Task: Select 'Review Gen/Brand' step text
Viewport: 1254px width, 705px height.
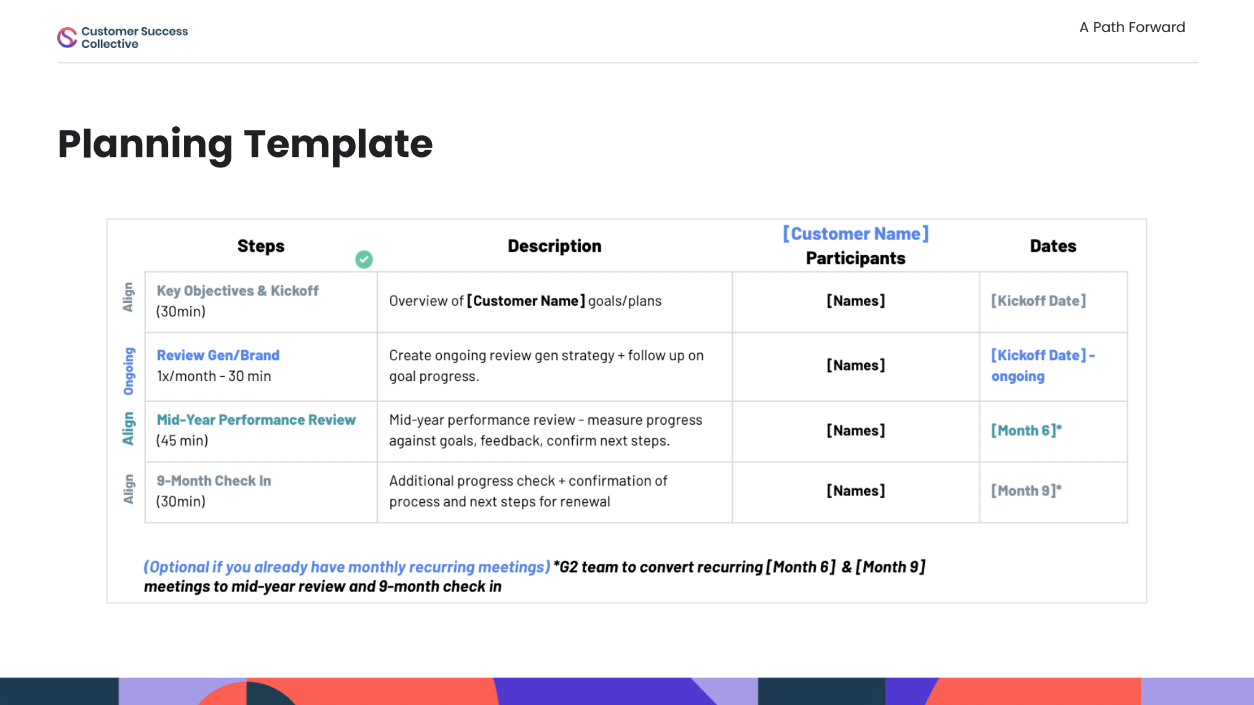Action: (218, 355)
